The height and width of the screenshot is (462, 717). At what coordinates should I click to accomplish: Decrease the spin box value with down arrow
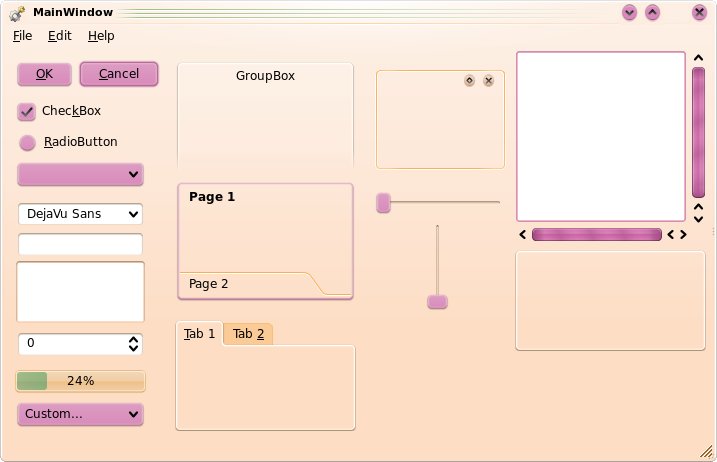click(x=133, y=348)
